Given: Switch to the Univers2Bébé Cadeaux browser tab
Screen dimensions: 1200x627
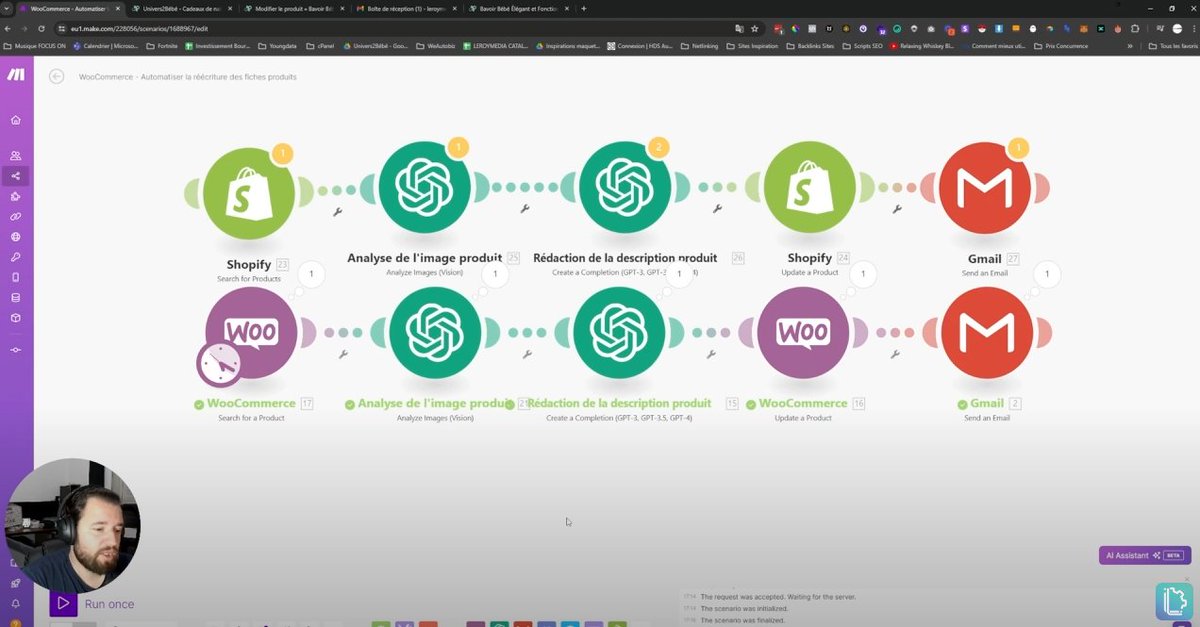Looking at the screenshot, I should [181, 8].
